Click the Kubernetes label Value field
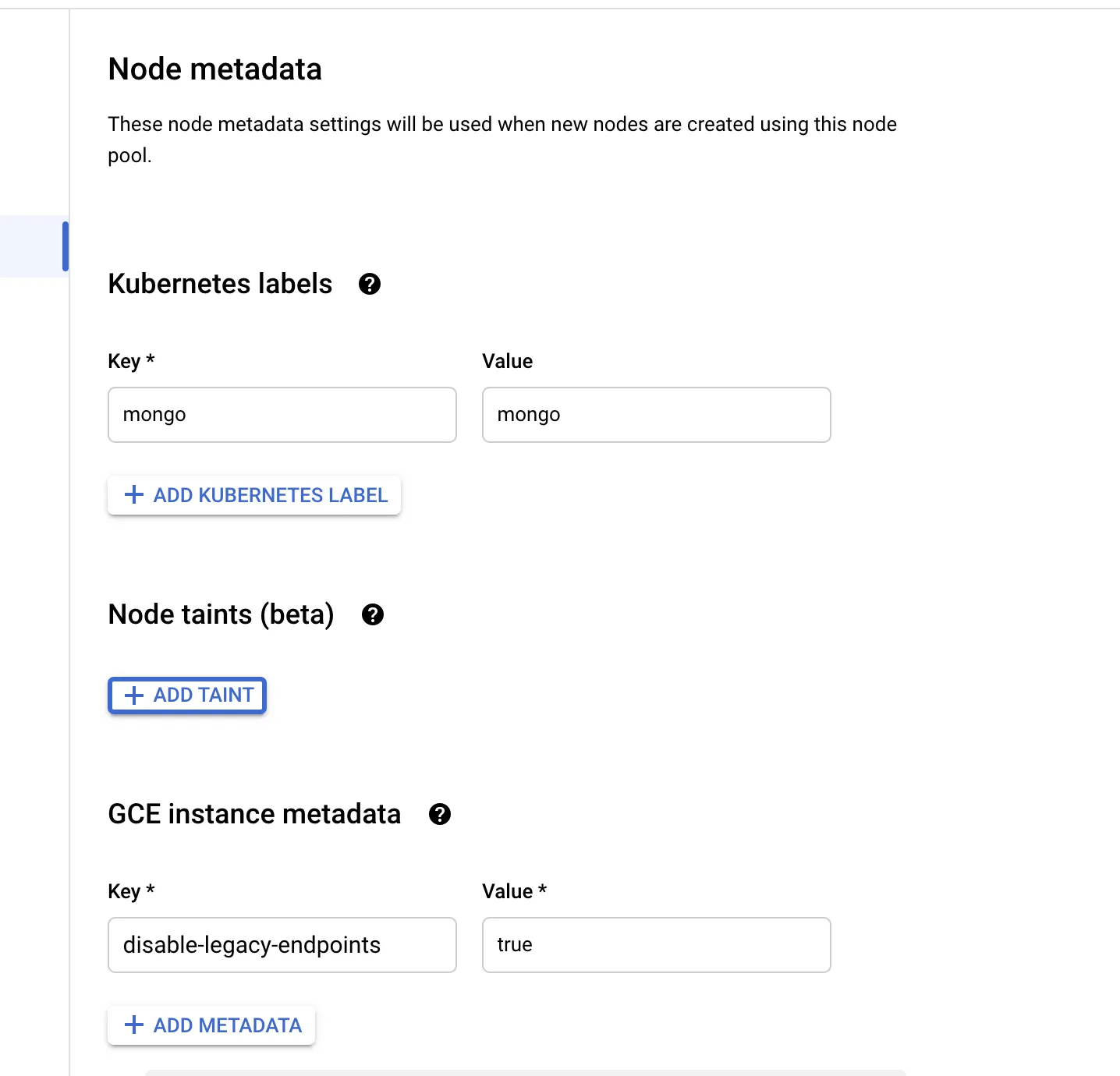 [x=656, y=415]
